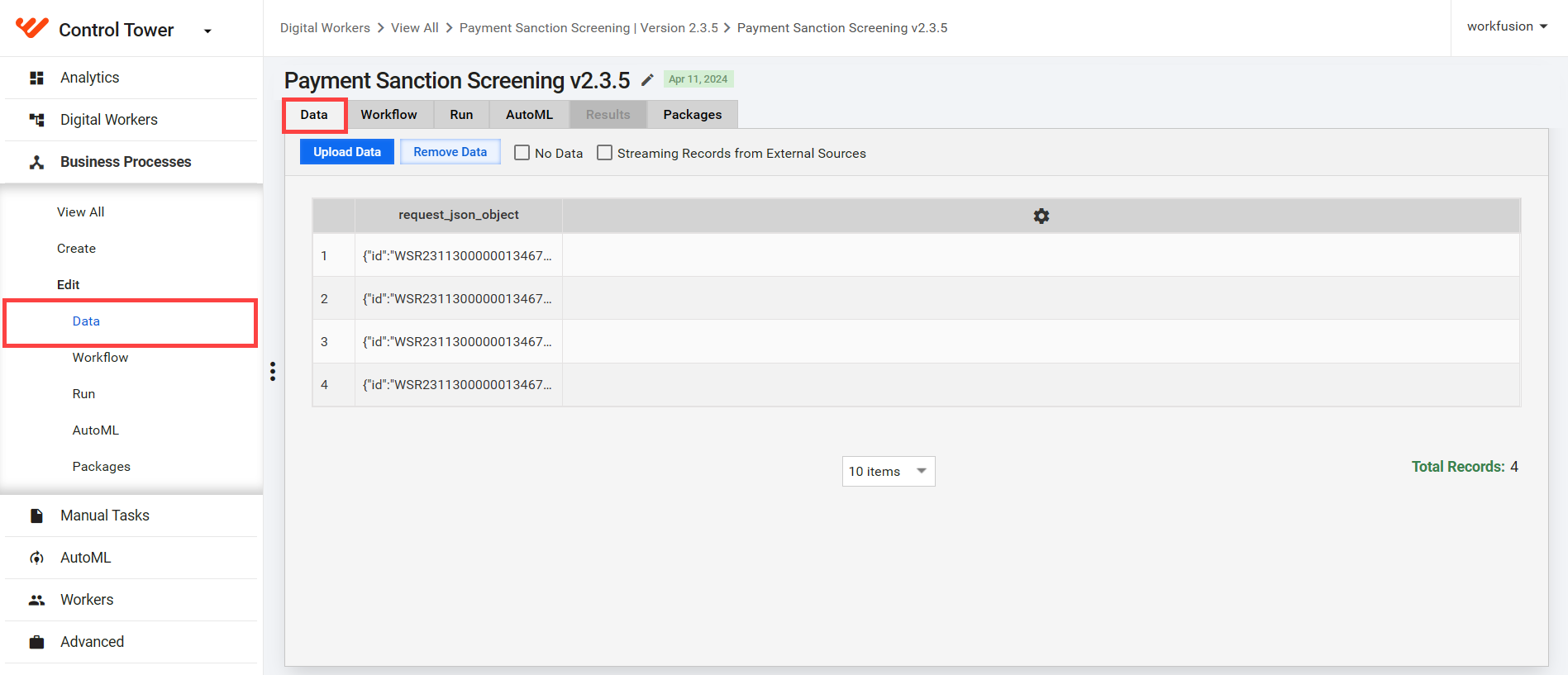
Task: Open Payment Sanction Screening Version 2.3.5 breadcrumb
Action: point(589,28)
